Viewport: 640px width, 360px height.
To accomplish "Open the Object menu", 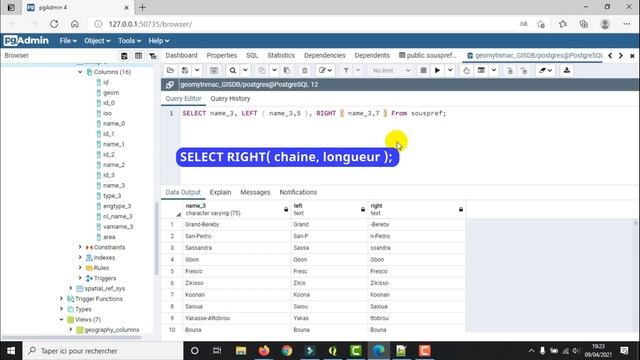I will pos(97,41).
